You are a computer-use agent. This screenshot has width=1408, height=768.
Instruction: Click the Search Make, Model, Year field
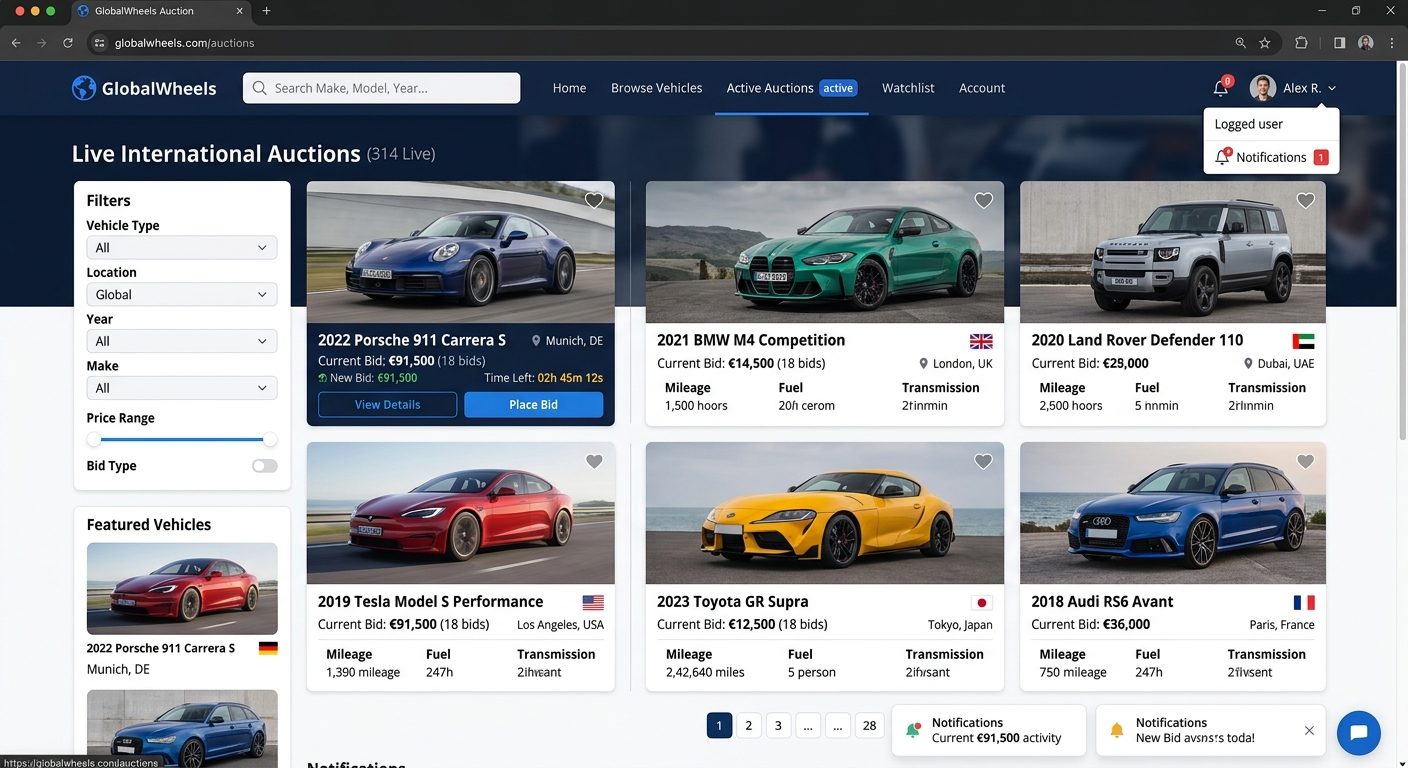click(381, 88)
